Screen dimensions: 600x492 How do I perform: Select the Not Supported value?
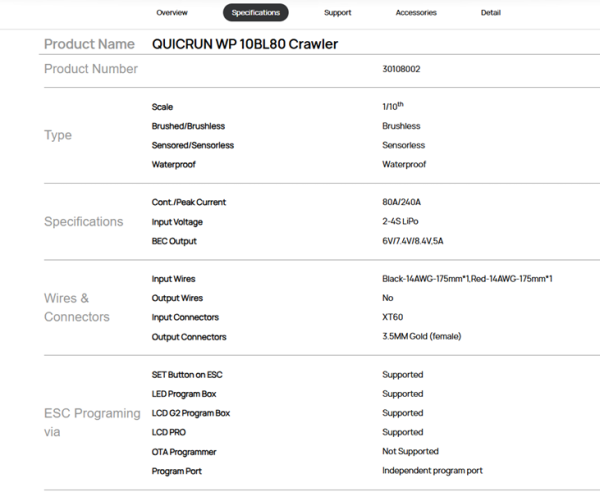pyautogui.click(x=410, y=451)
